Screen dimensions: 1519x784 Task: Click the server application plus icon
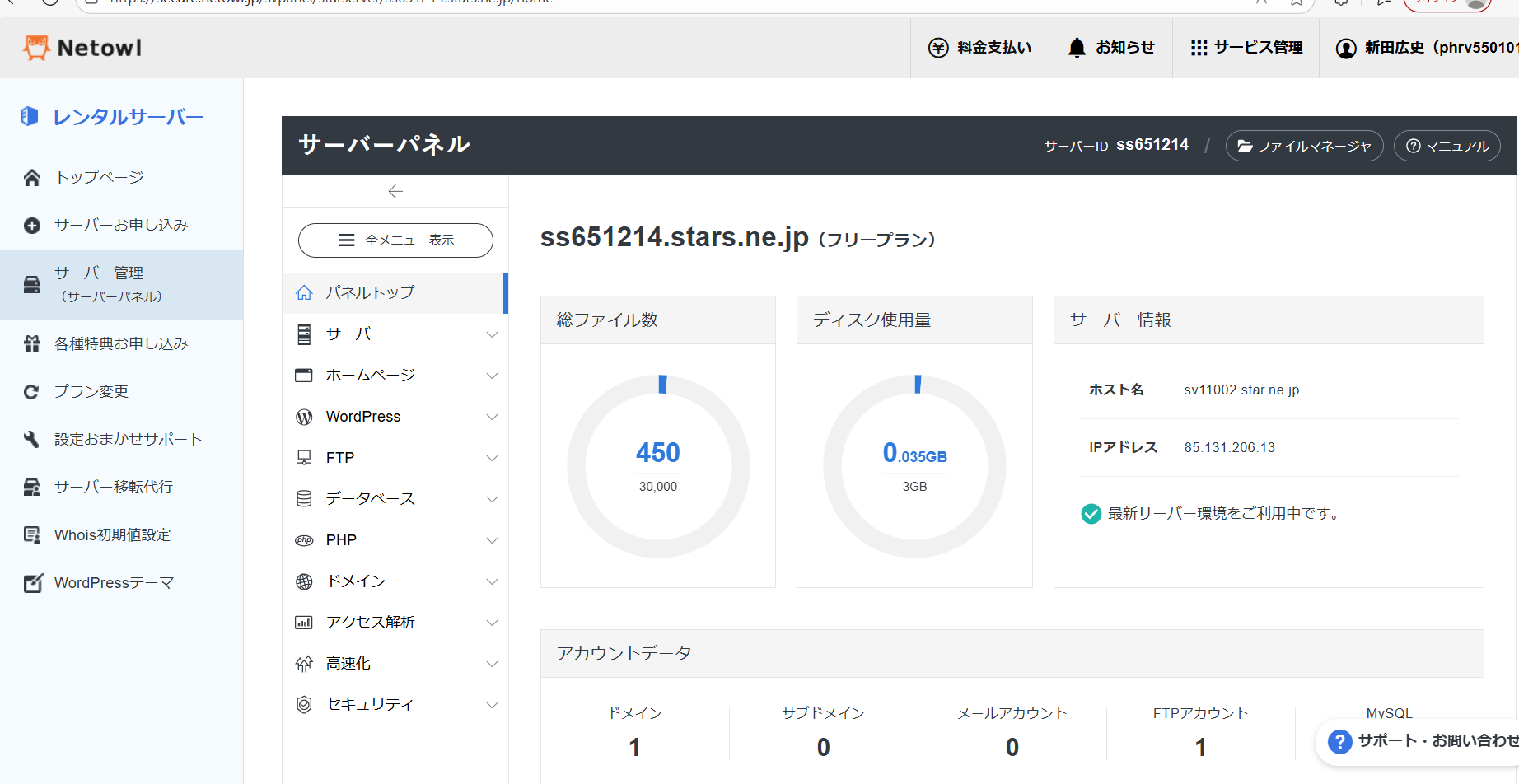point(32,226)
